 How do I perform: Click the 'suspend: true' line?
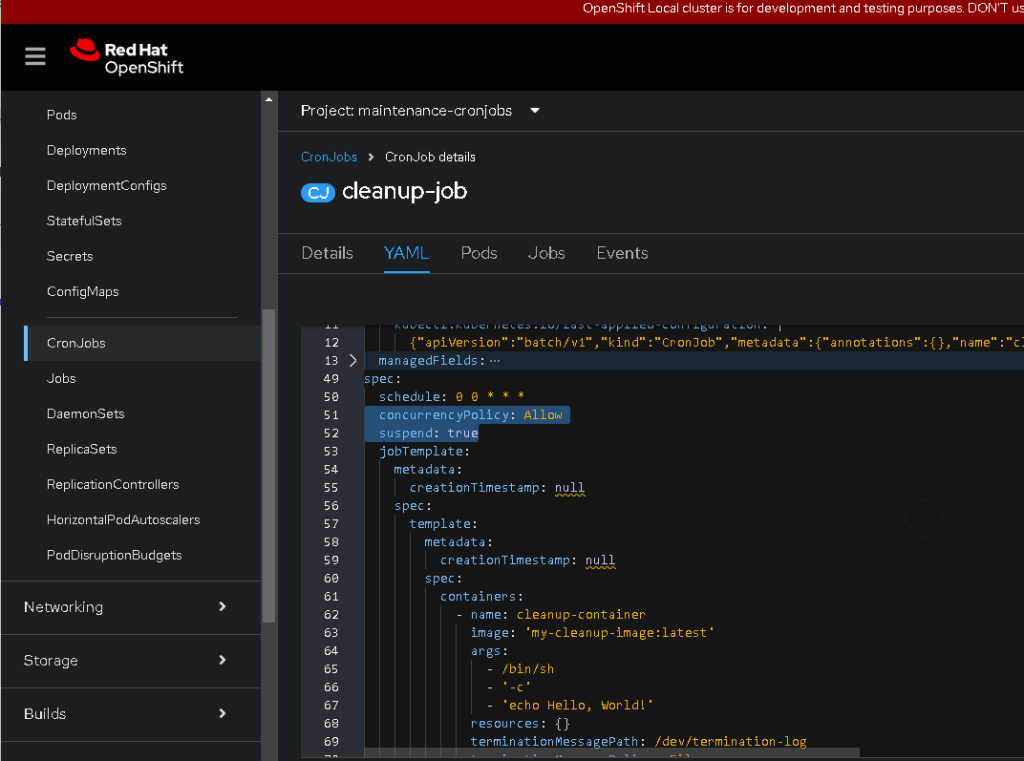pos(428,433)
